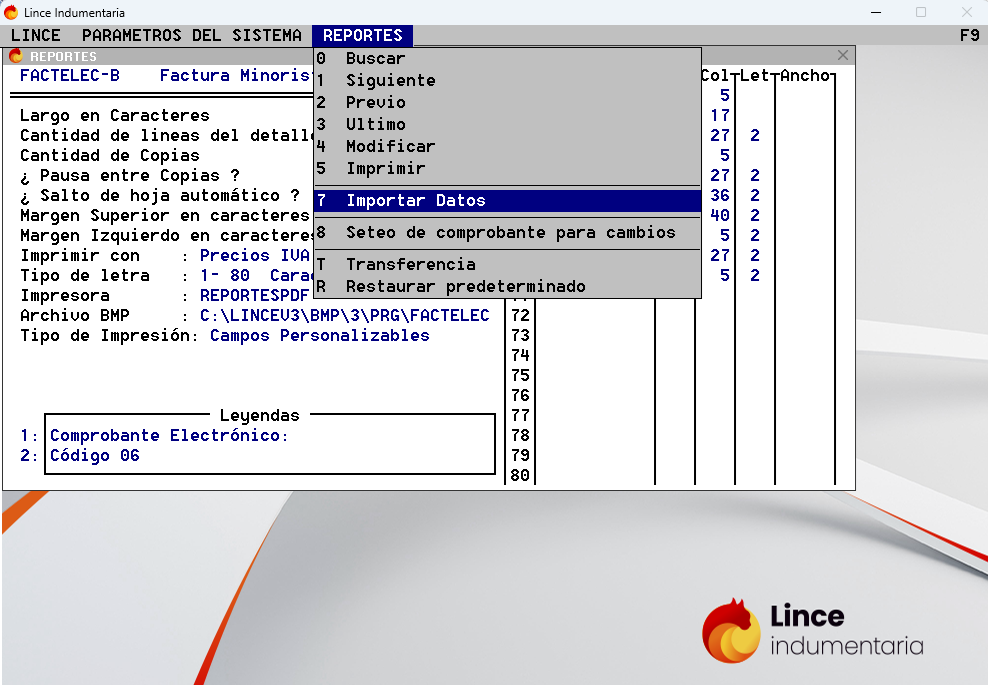Select Modificar menu entry
988x685 pixels.
(507, 147)
